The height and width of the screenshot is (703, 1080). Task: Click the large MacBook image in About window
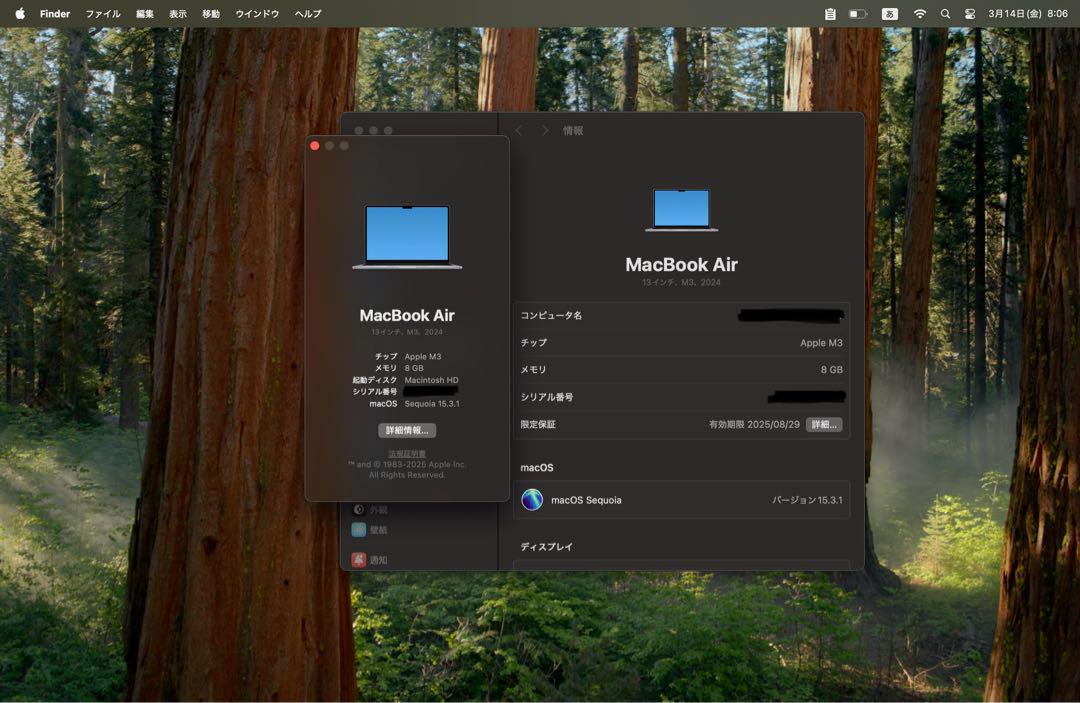(407, 237)
